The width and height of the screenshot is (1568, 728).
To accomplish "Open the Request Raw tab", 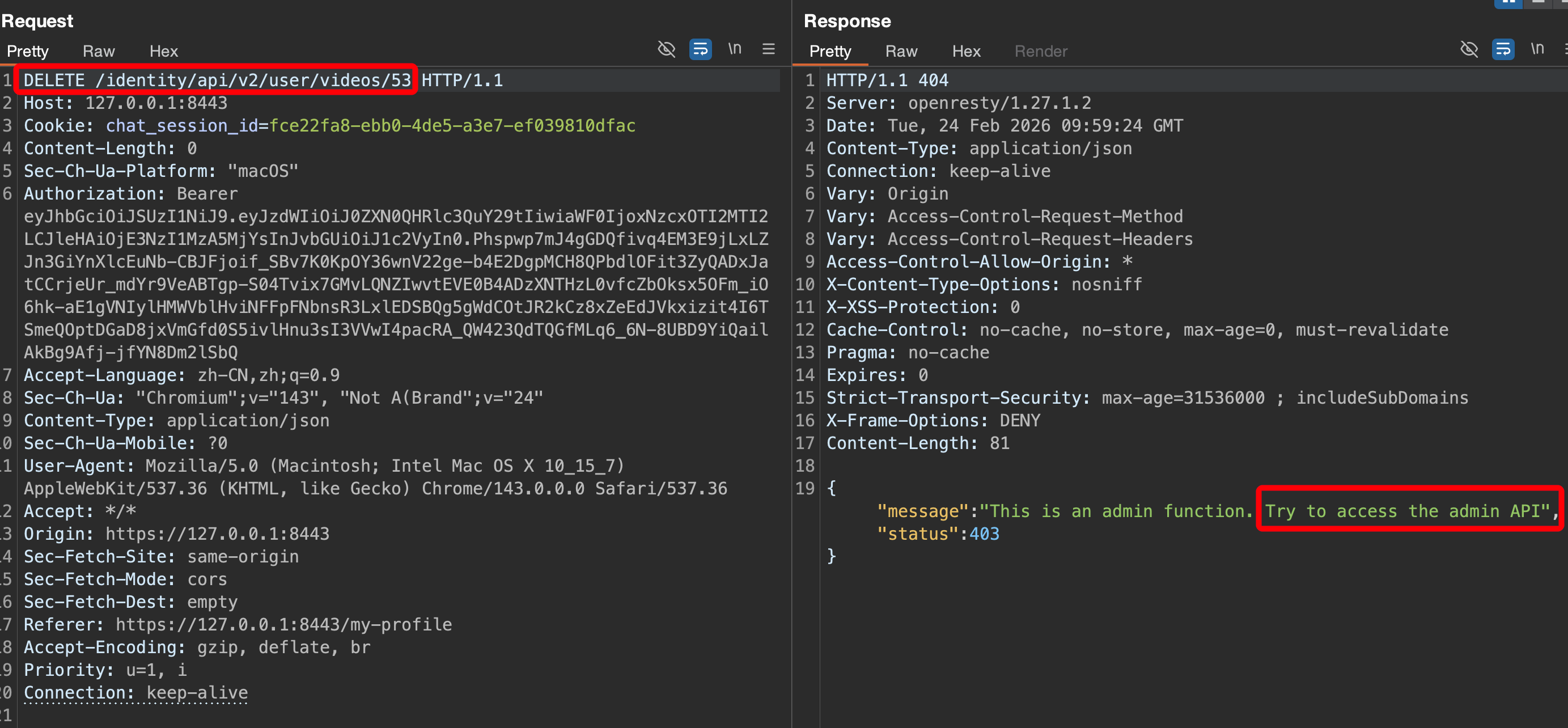I will 99,51.
